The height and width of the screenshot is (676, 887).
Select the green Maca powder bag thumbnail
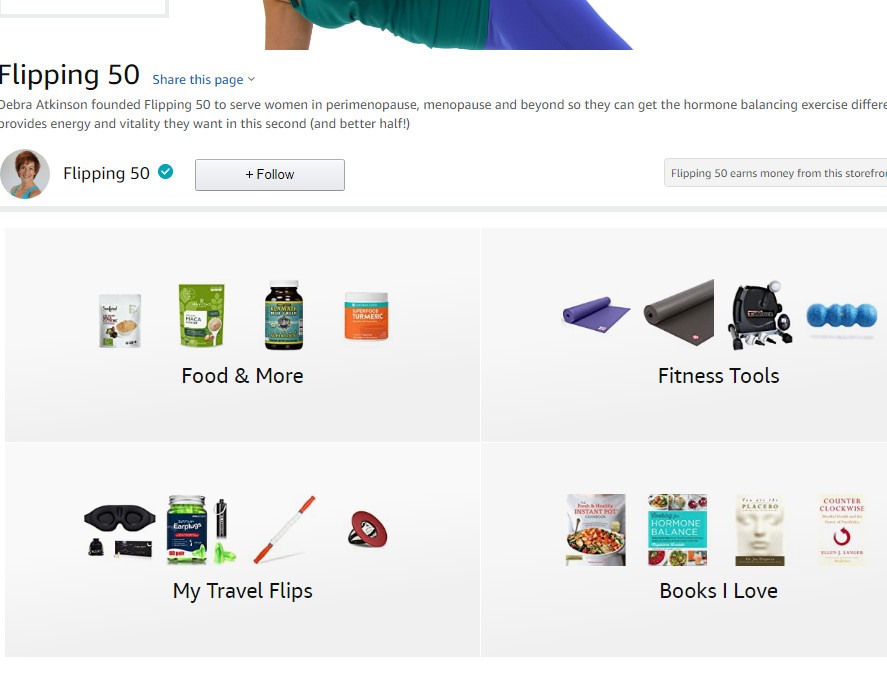point(201,315)
